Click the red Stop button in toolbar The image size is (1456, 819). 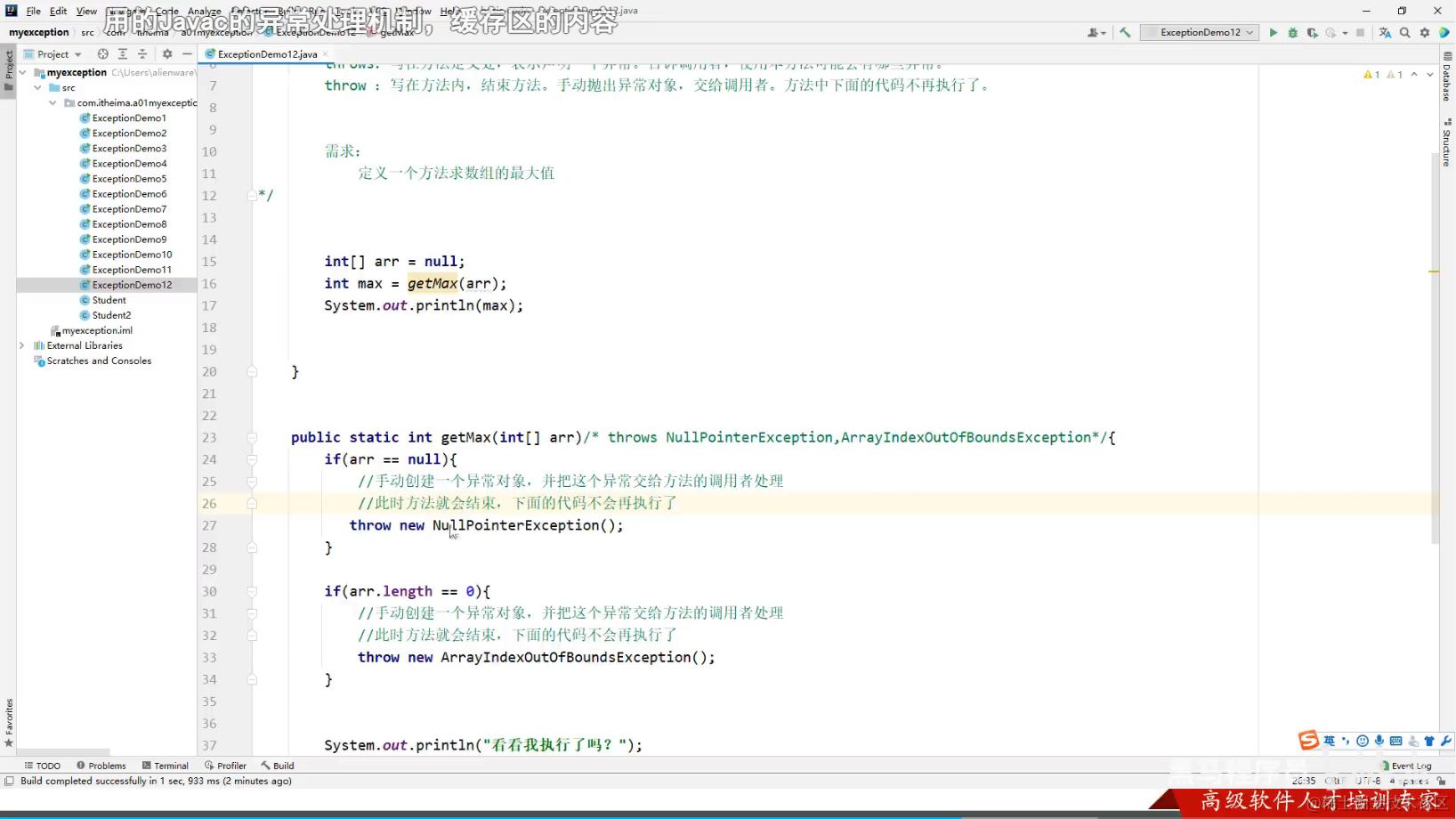1360,33
